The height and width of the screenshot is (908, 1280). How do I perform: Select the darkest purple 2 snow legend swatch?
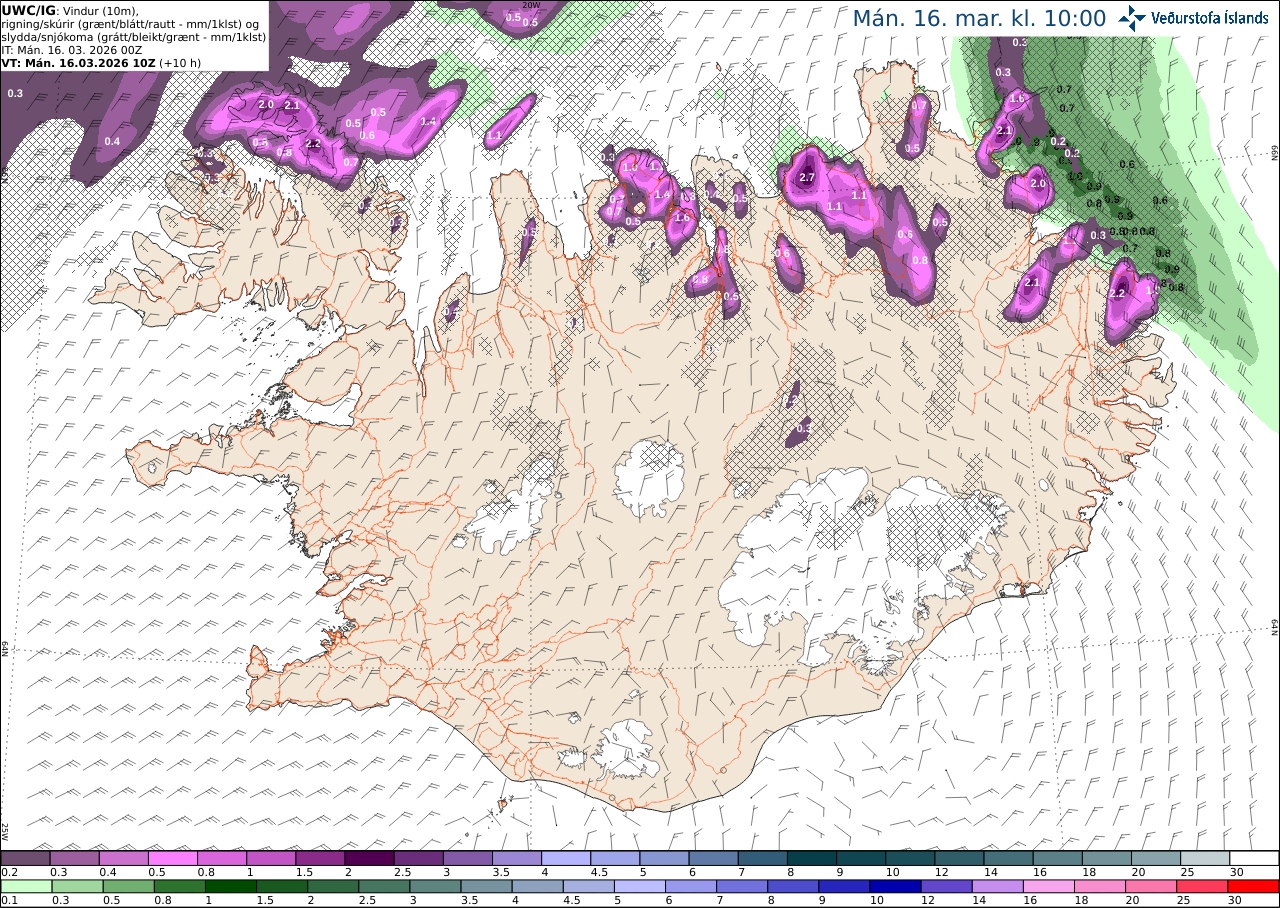(x=369, y=858)
